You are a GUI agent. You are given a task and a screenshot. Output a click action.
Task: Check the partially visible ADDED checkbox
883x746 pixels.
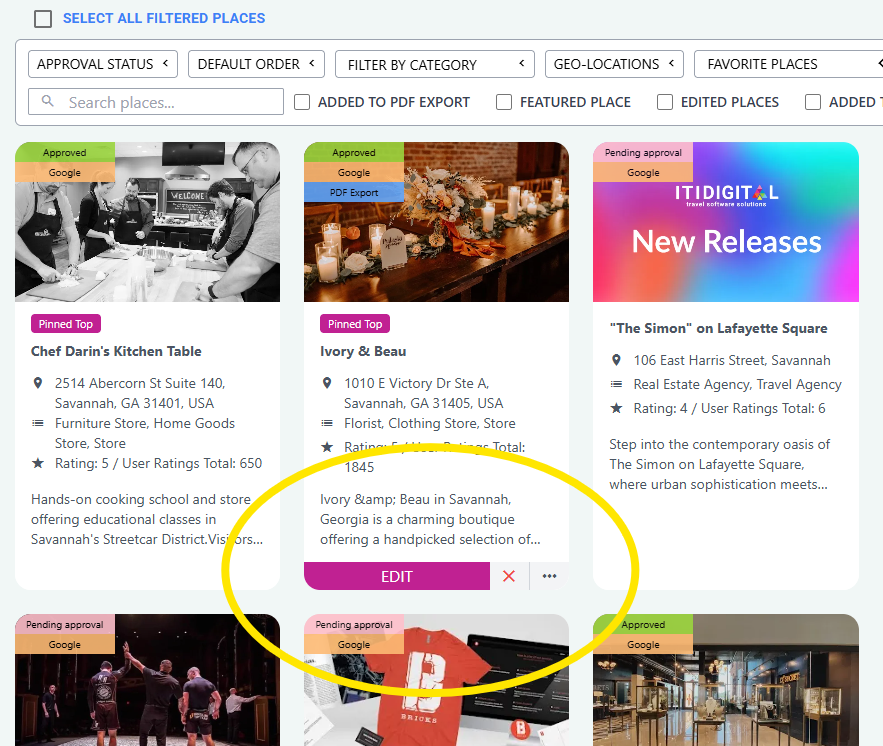813,102
